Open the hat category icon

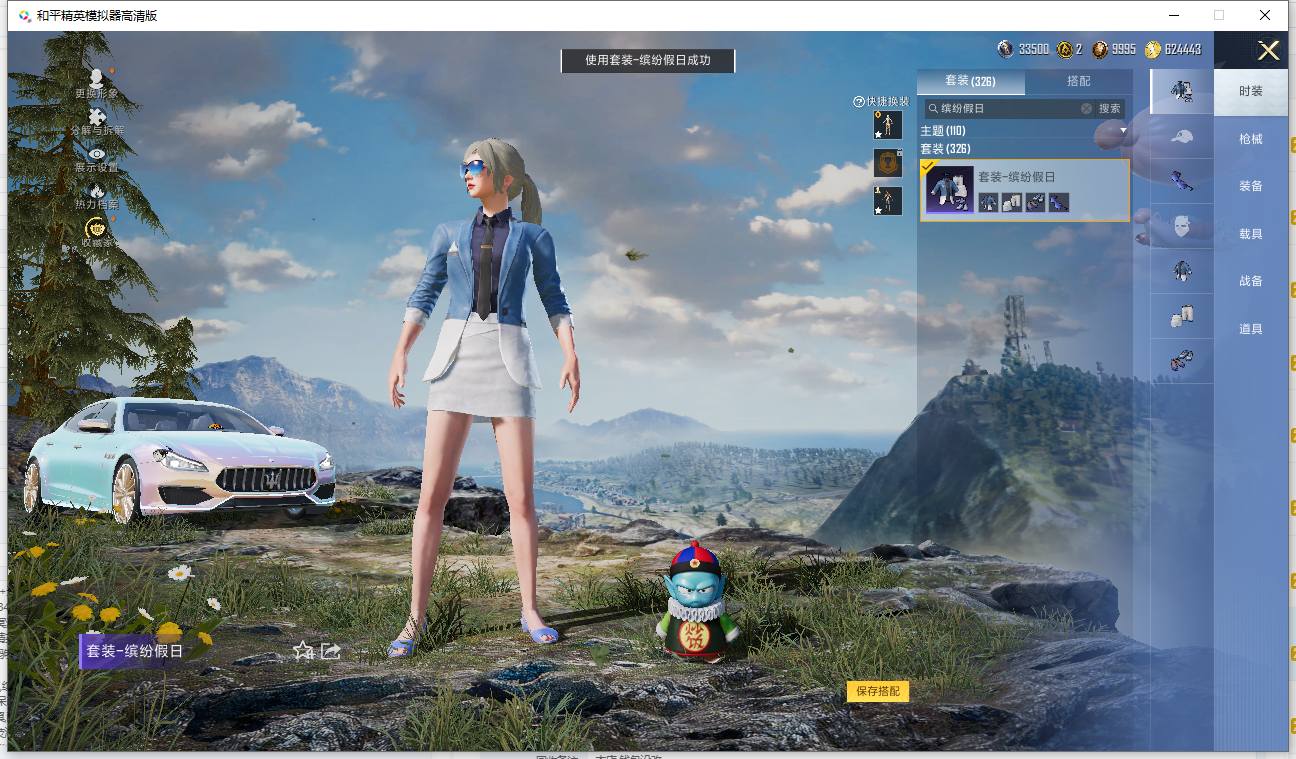(x=1182, y=136)
